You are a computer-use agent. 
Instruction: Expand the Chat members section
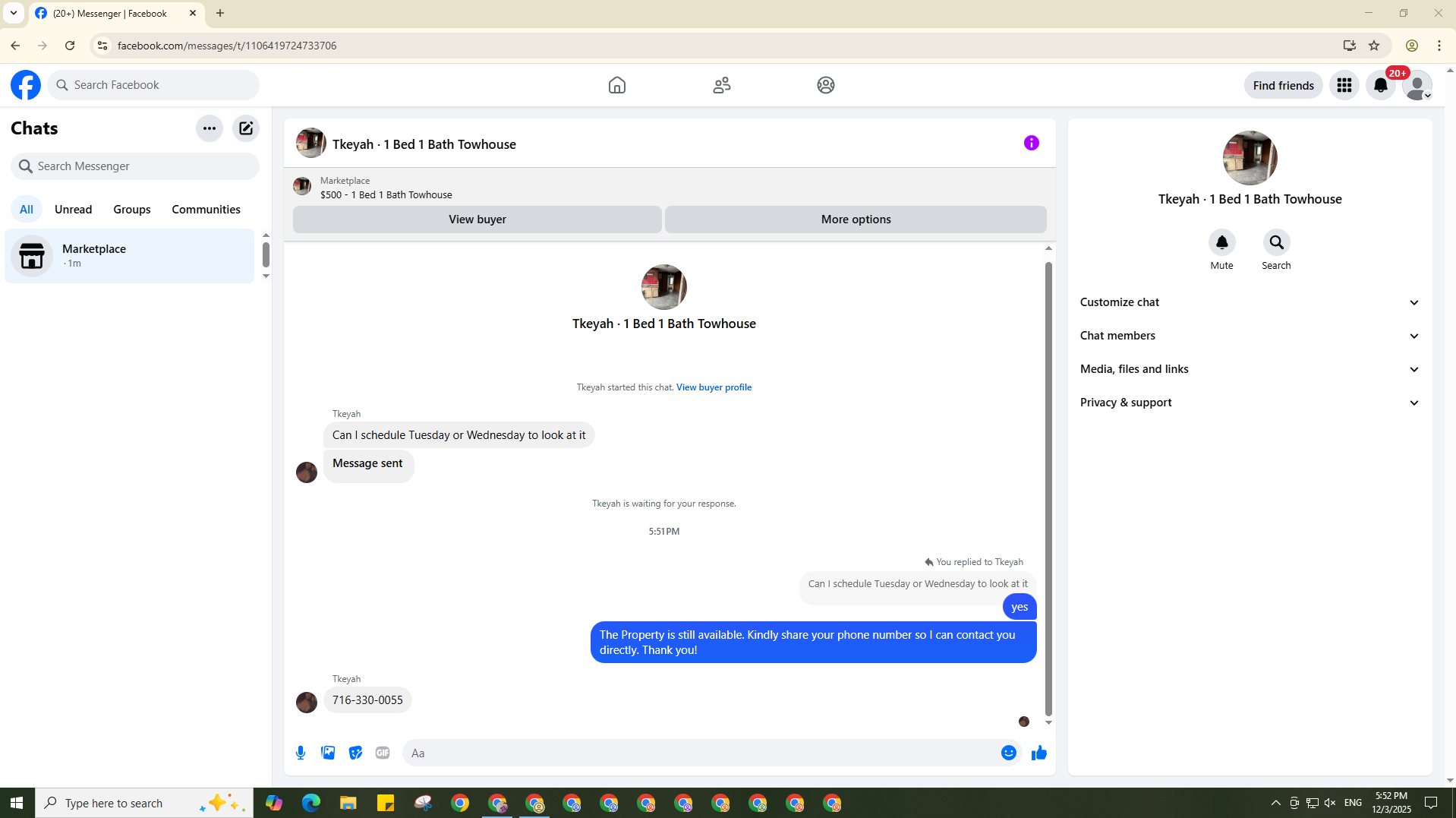1250,336
